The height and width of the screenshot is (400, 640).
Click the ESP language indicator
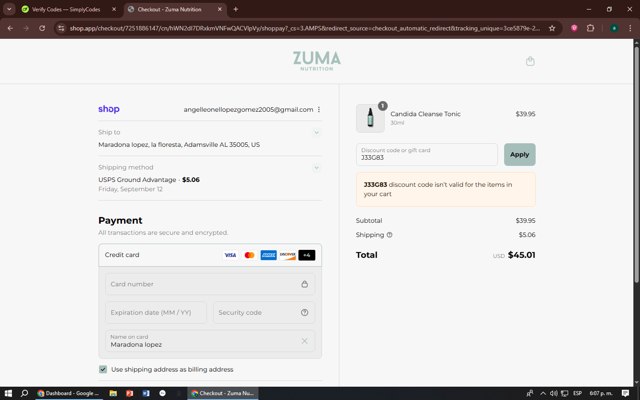(577, 393)
